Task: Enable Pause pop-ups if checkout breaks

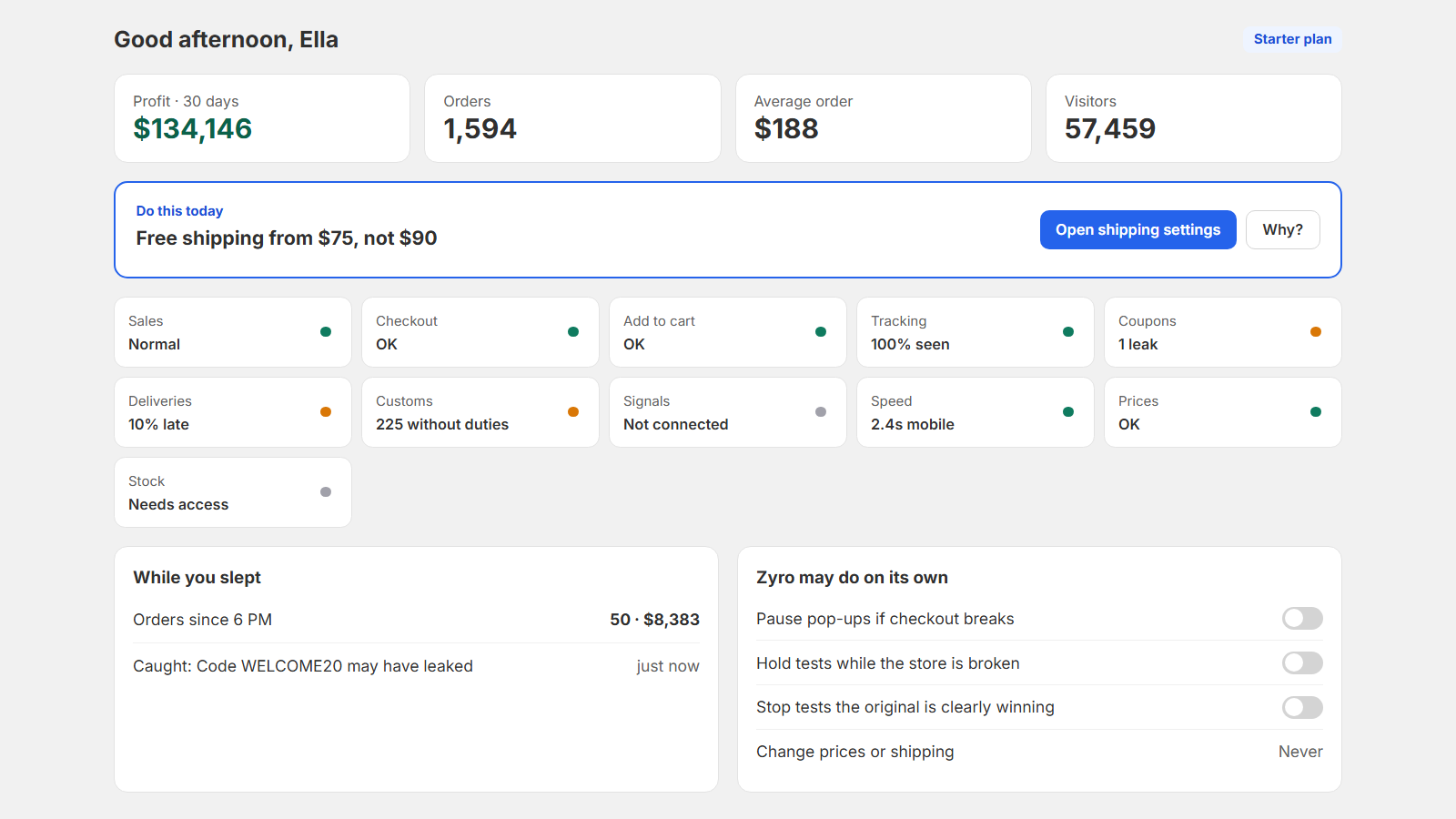Action: 1302,619
